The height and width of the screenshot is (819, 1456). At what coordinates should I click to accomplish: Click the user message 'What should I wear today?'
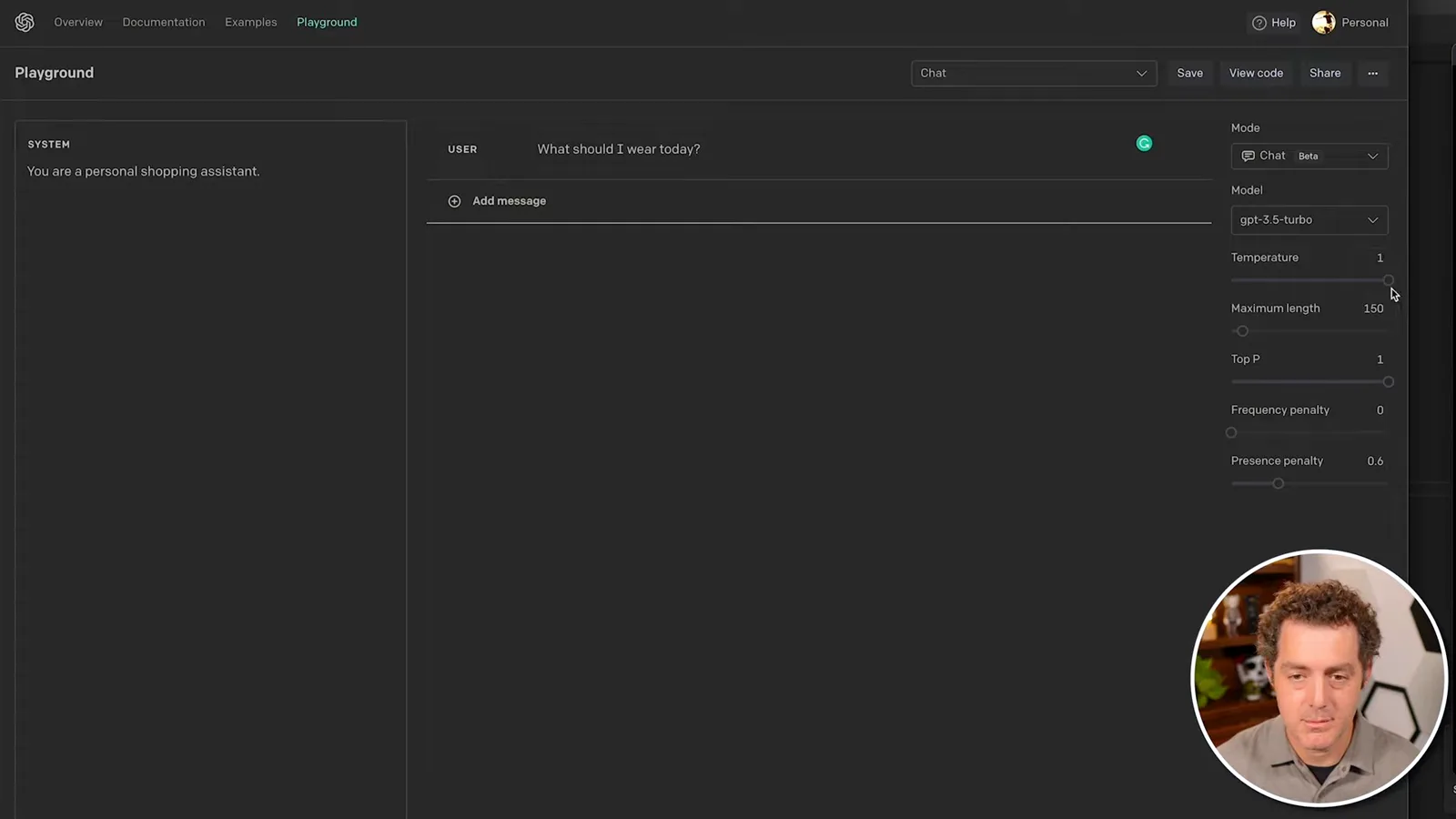point(619,149)
